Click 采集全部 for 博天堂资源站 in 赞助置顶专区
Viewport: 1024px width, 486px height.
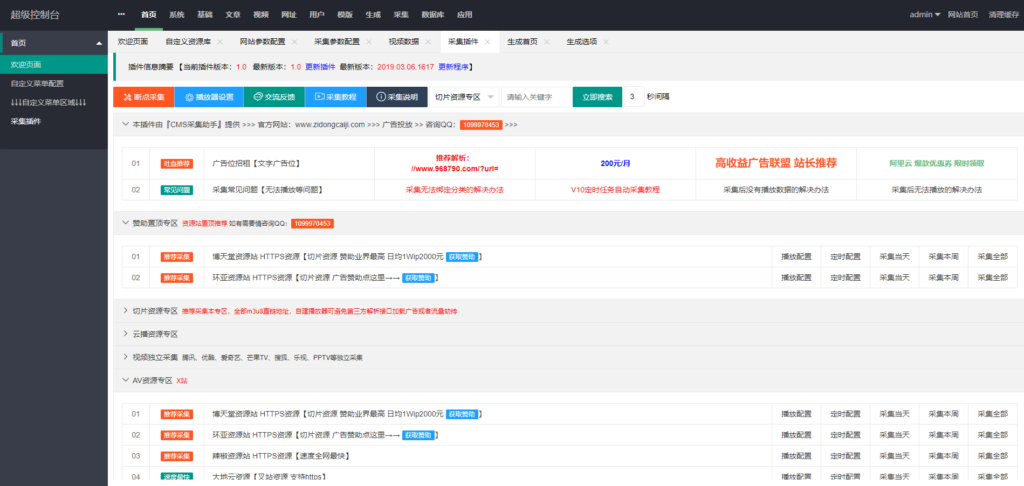pyautogui.click(x=992, y=257)
